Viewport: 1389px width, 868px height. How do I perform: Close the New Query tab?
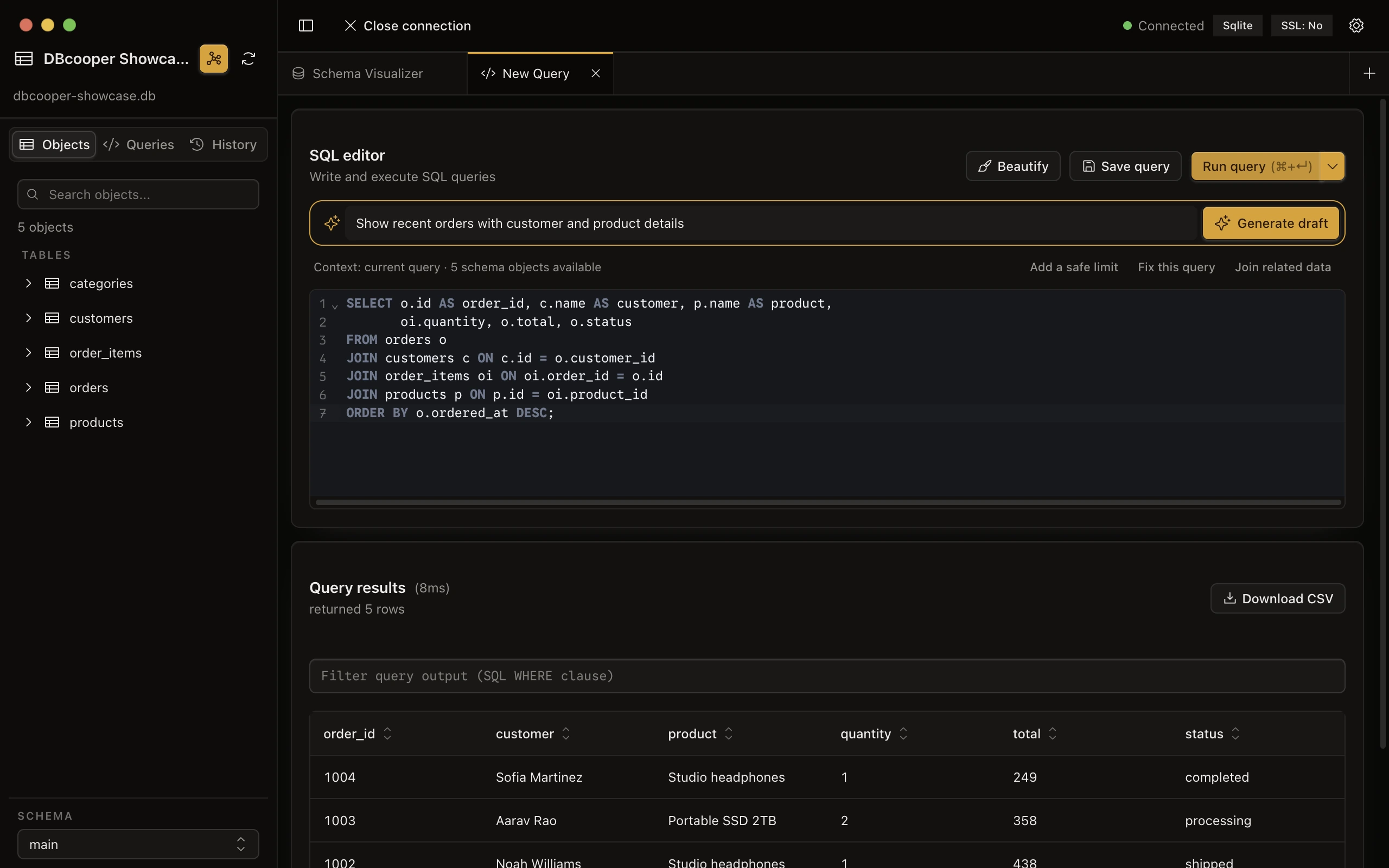click(x=595, y=73)
